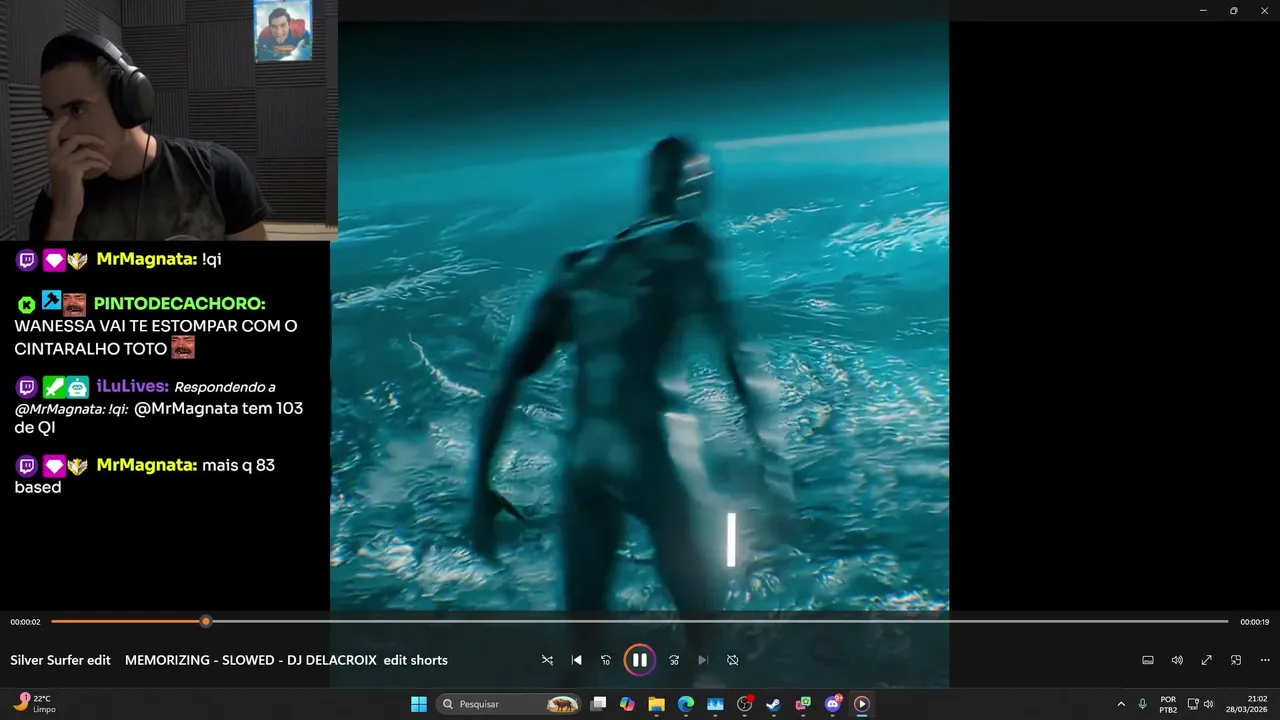
Task: Toggle shuffle in the media player
Action: [547, 660]
